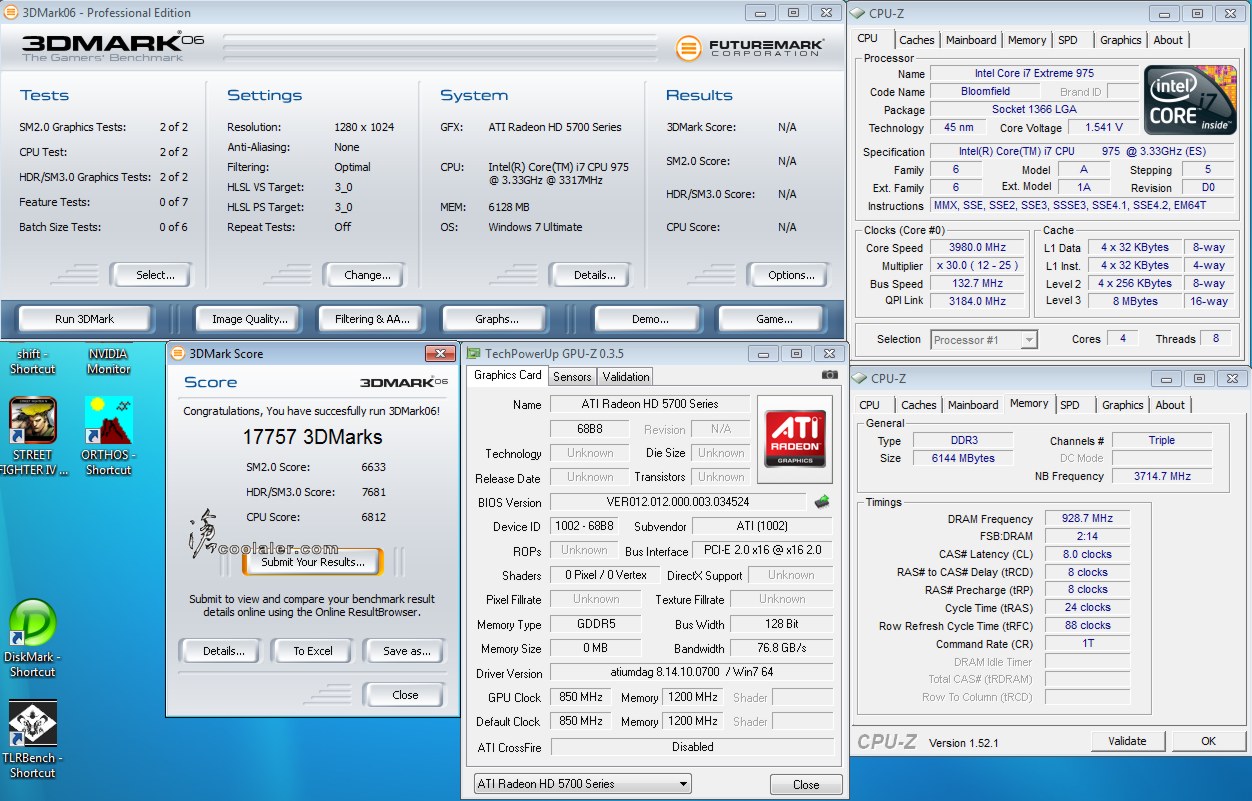Start the 3DMark06 Demo

[650, 319]
